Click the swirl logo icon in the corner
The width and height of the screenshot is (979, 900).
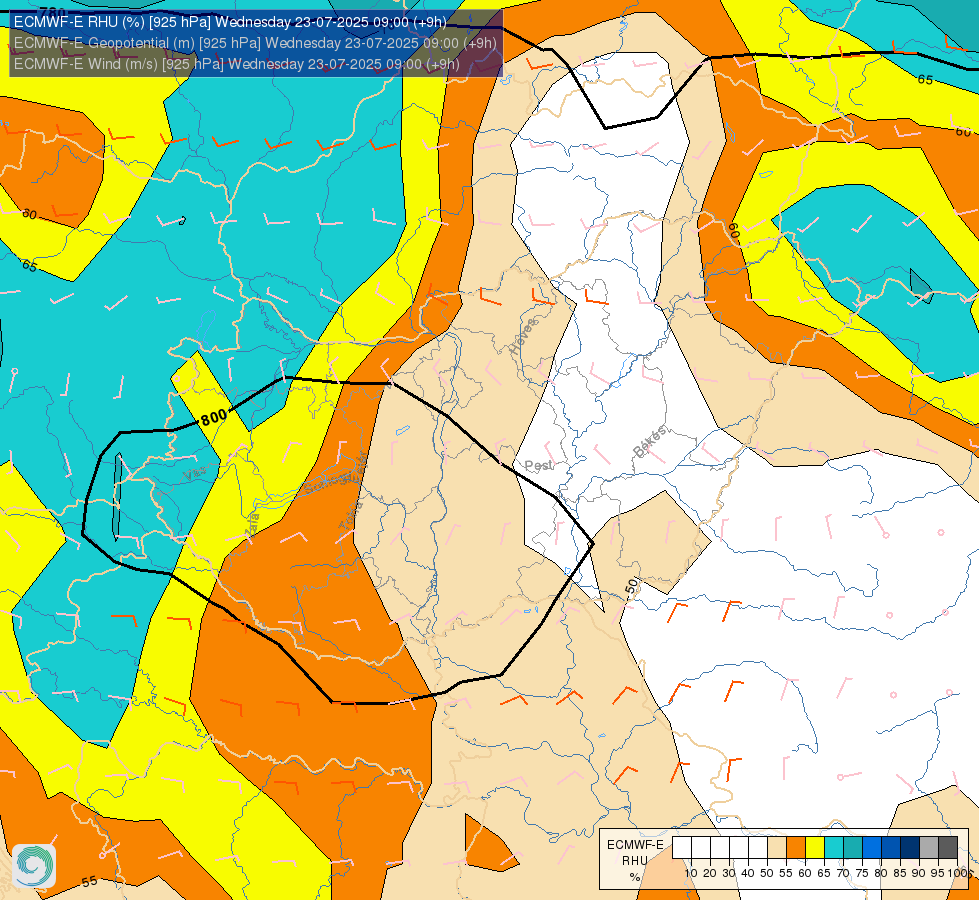34,866
